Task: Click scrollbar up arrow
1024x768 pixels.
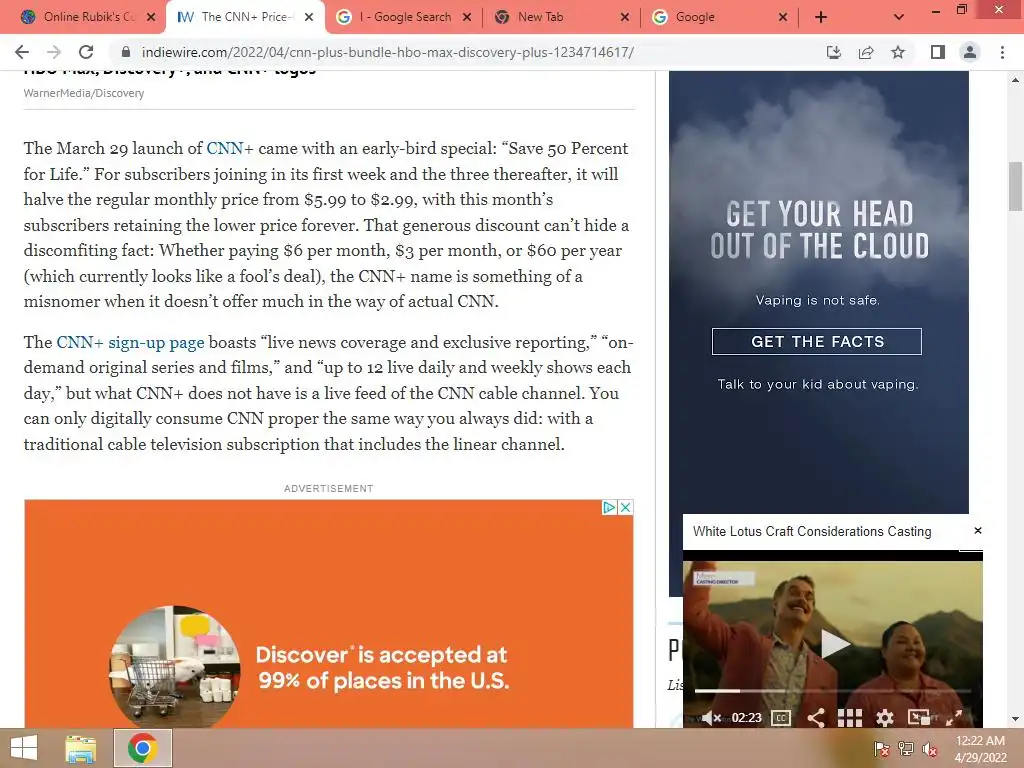Action: (1015, 80)
